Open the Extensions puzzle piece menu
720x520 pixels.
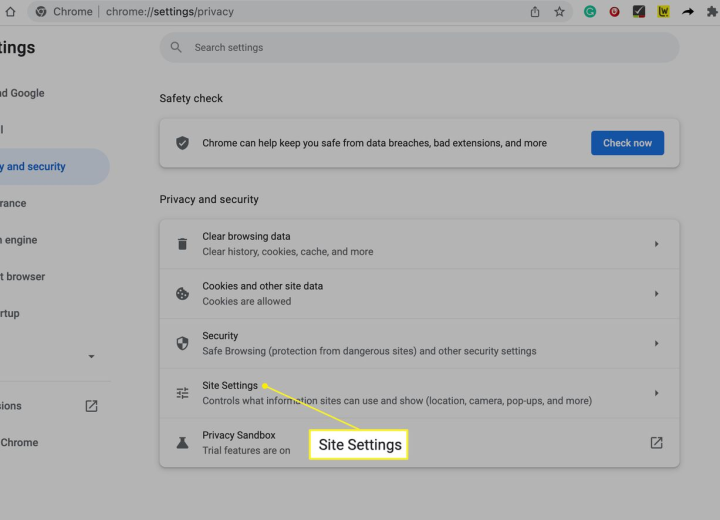coord(712,11)
